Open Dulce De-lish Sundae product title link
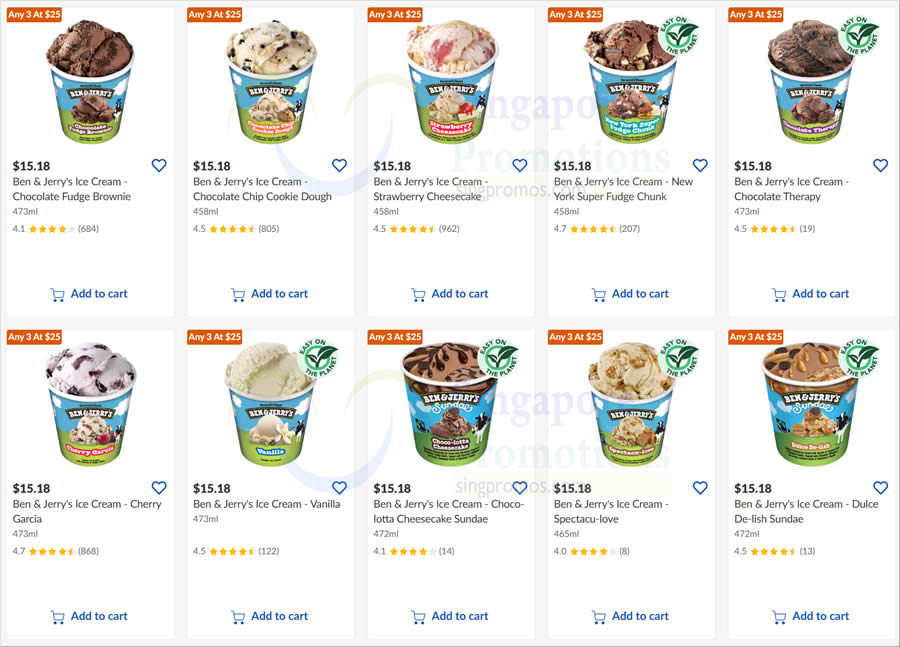The image size is (900, 647). (x=806, y=512)
